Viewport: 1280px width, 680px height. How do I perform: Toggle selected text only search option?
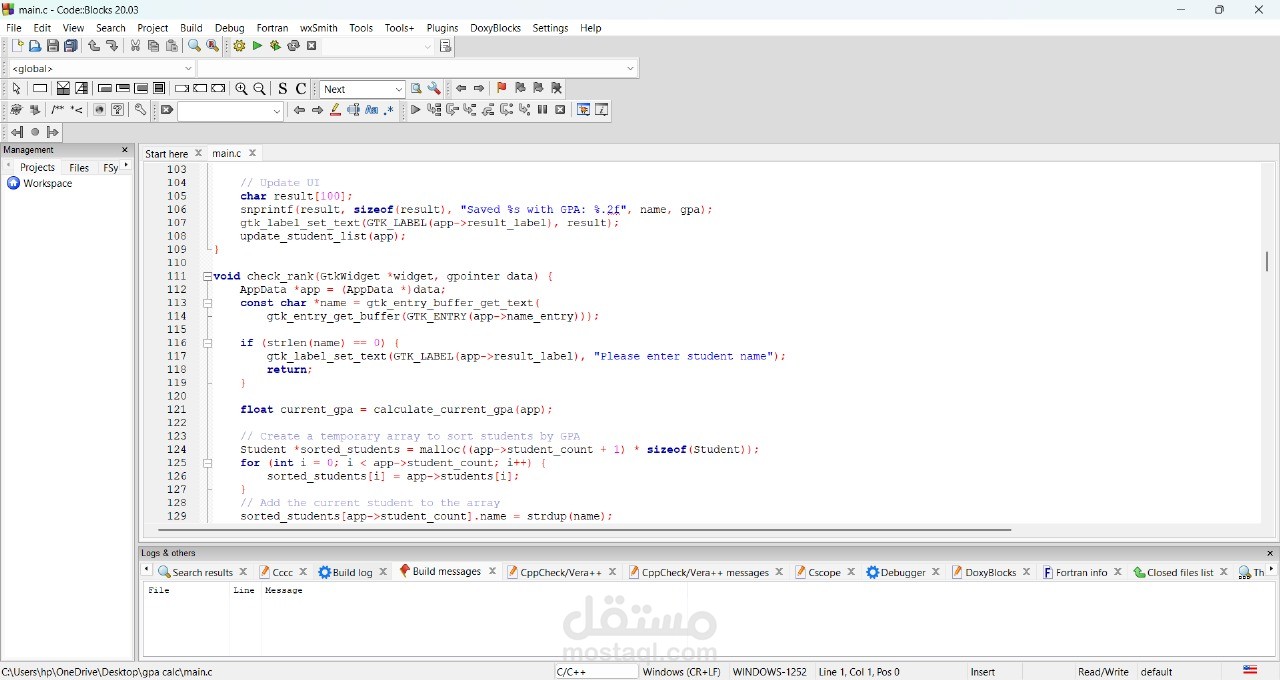point(354,110)
